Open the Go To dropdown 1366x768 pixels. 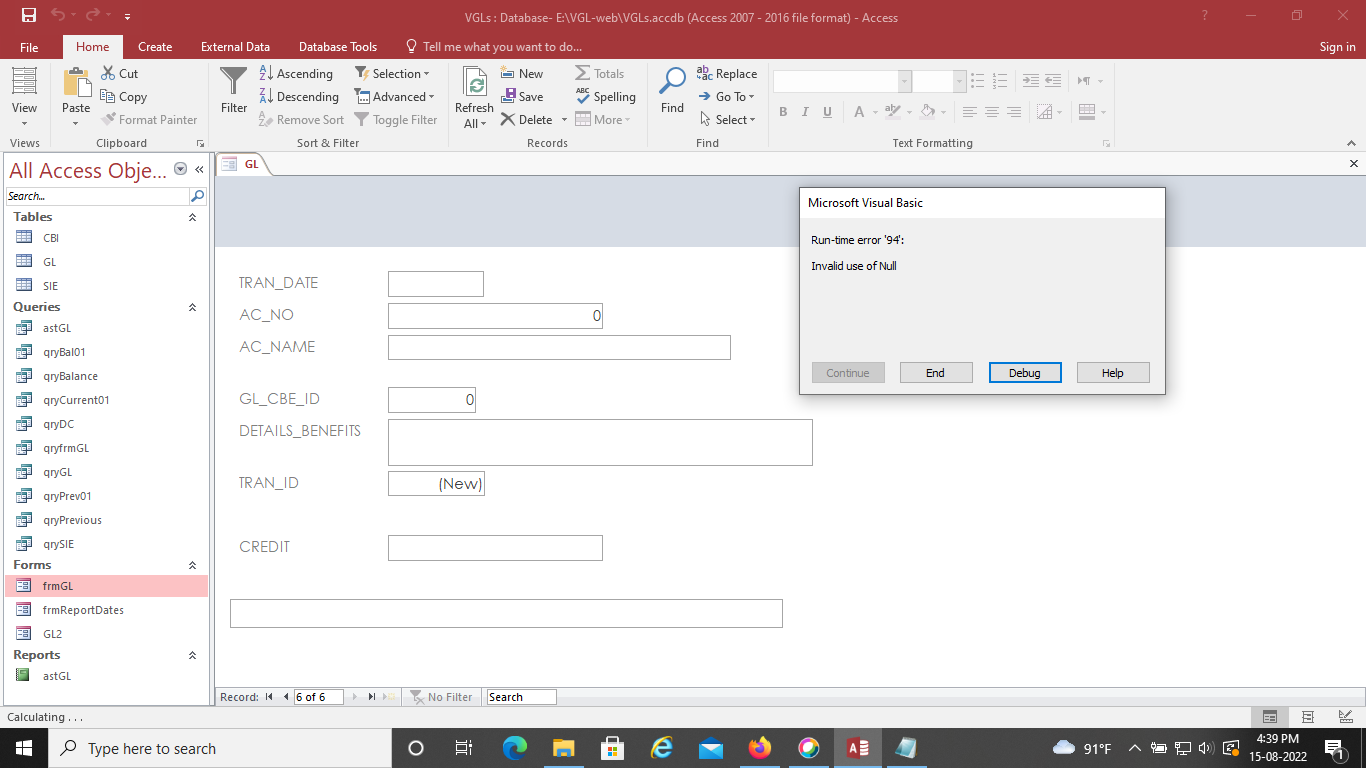(727, 96)
